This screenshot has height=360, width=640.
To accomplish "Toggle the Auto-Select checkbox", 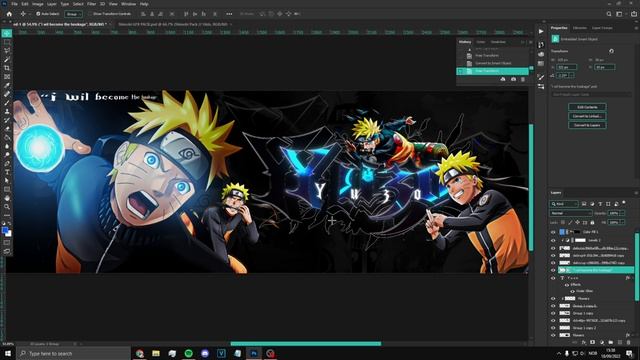I will click(38, 14).
